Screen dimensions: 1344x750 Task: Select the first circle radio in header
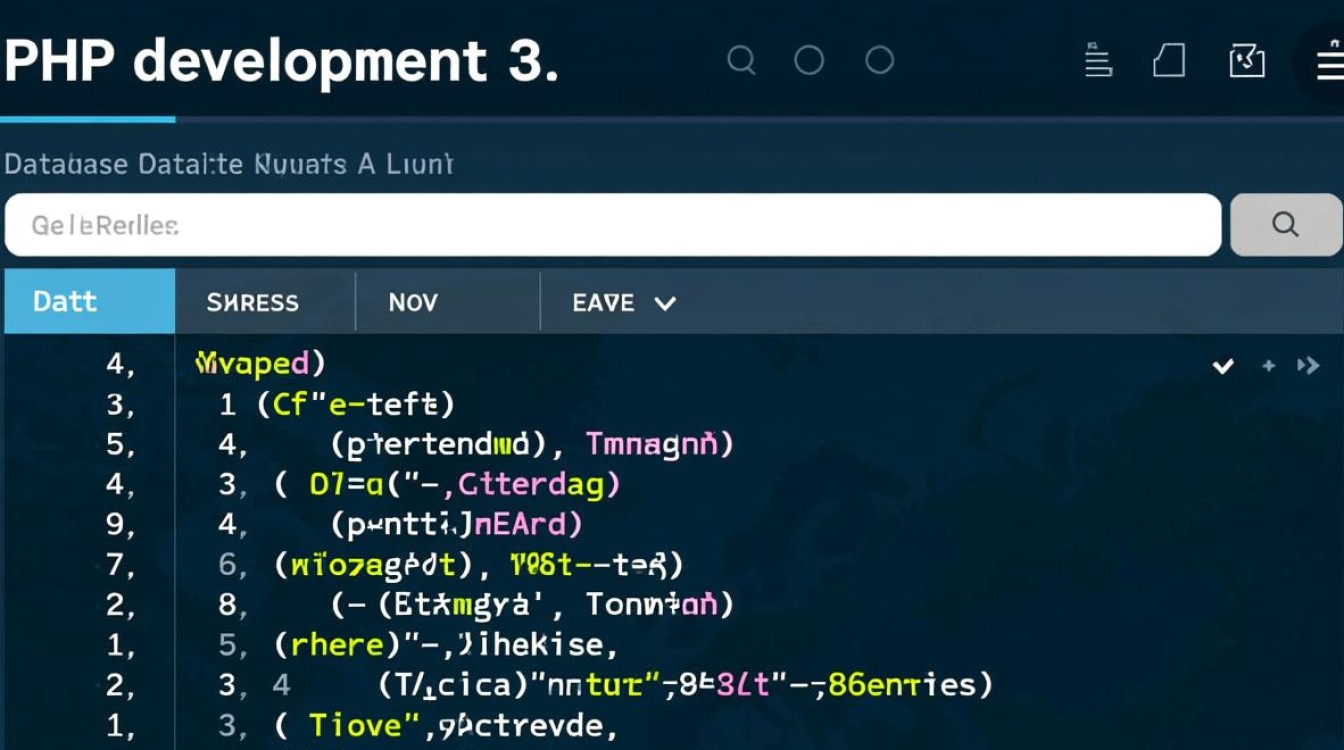(x=809, y=61)
